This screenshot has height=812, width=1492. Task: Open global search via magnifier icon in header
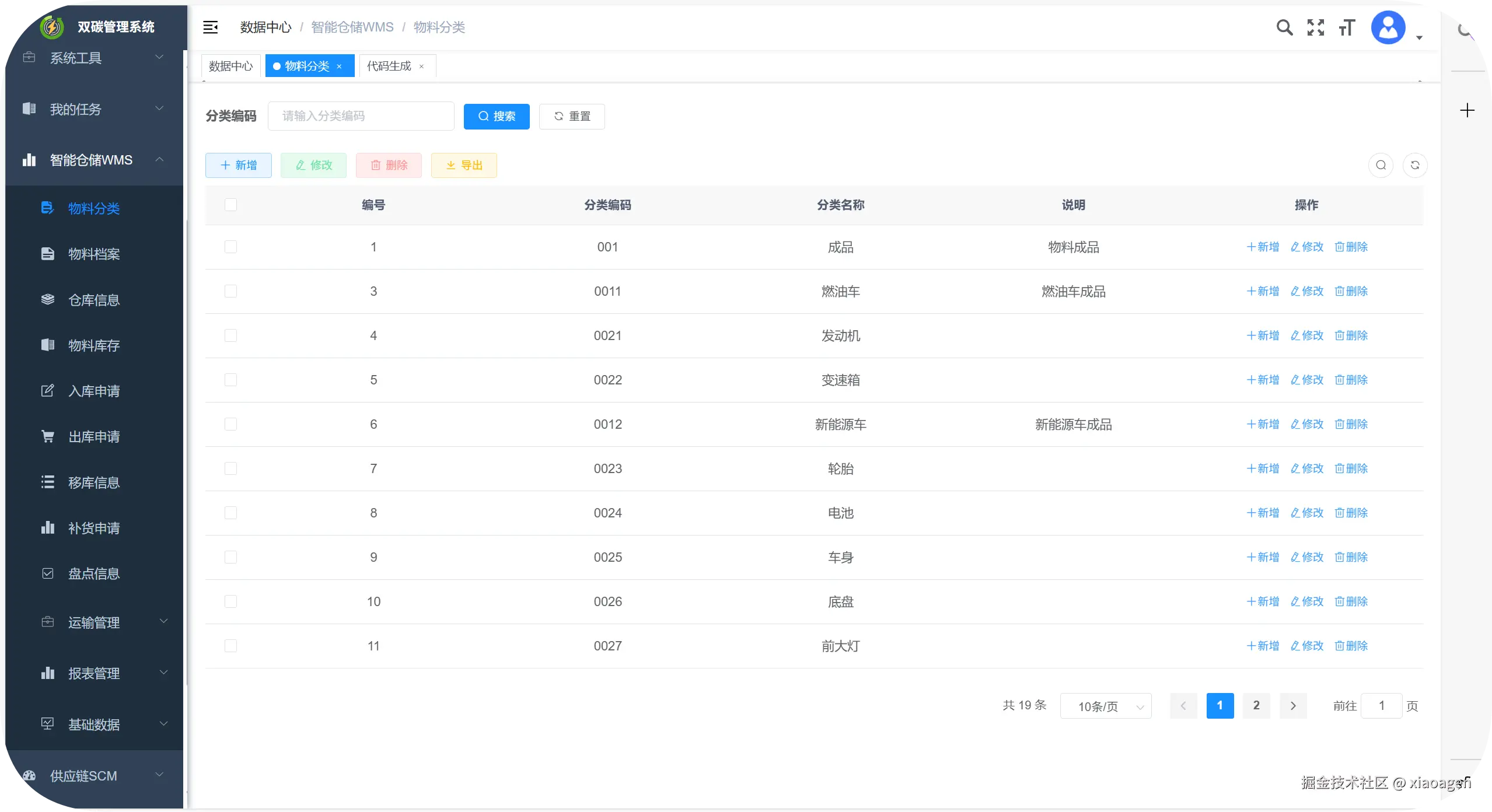[x=1285, y=27]
